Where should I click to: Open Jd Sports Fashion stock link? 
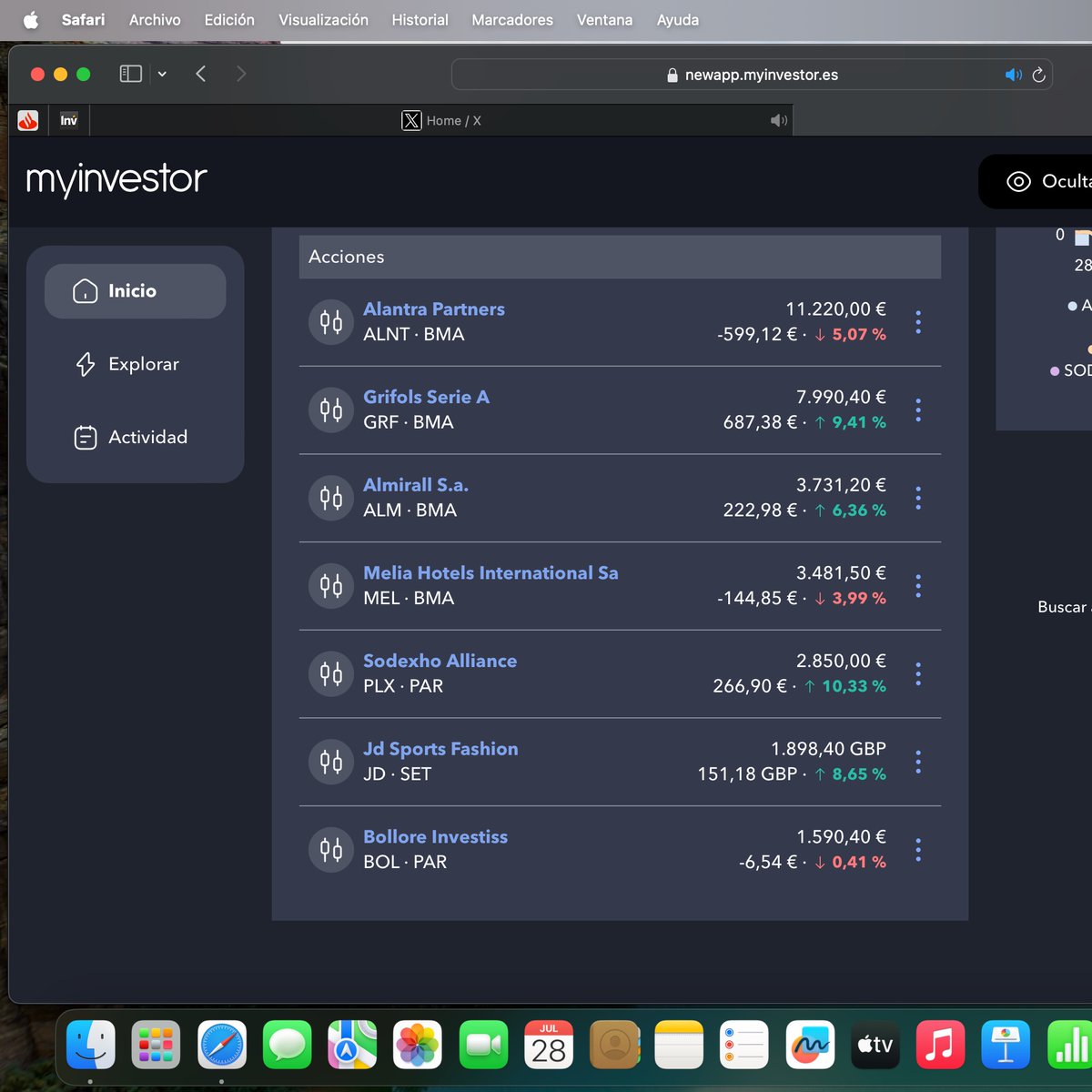(x=440, y=749)
